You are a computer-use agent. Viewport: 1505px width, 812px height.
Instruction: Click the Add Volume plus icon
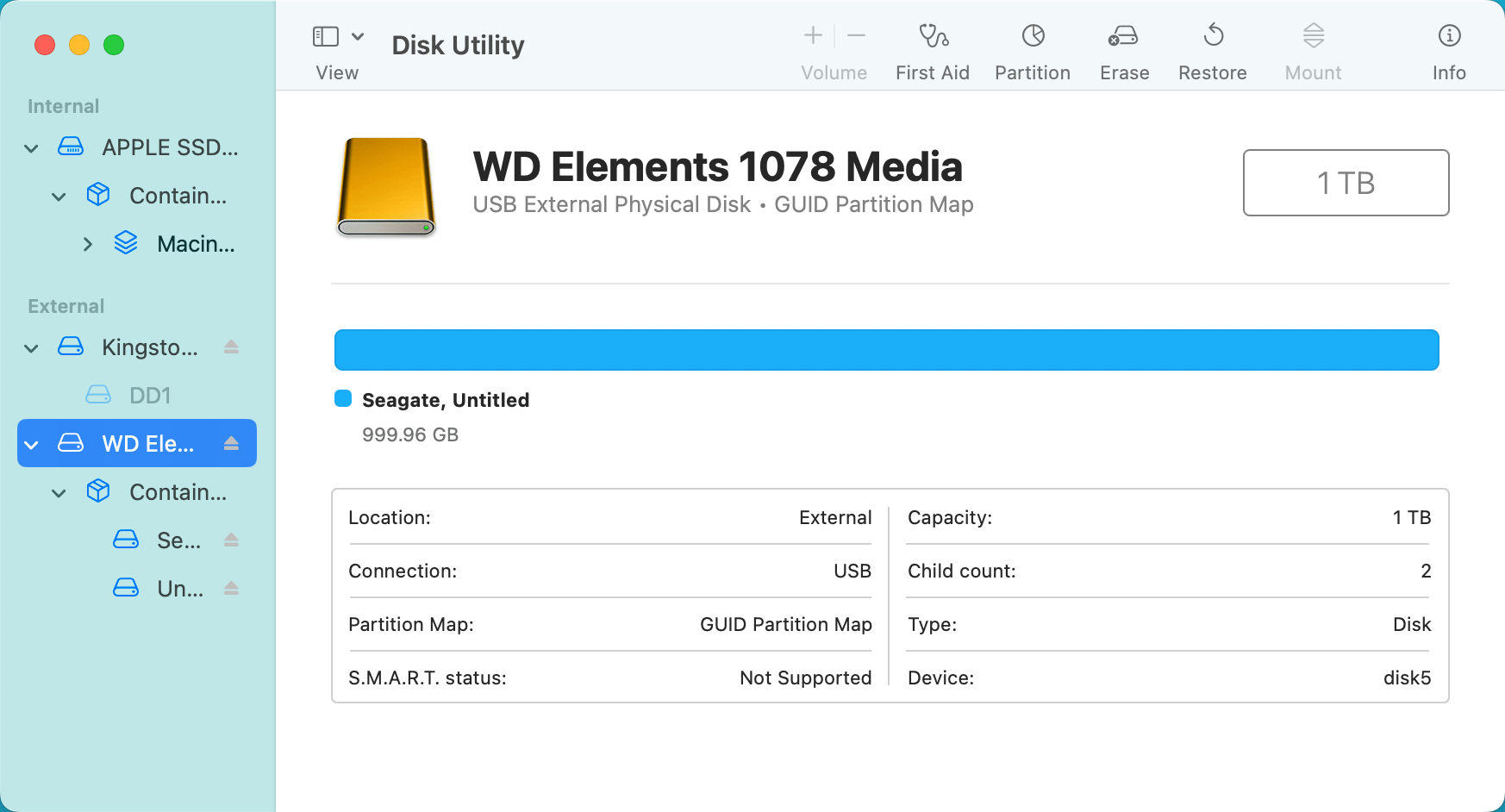(x=811, y=35)
